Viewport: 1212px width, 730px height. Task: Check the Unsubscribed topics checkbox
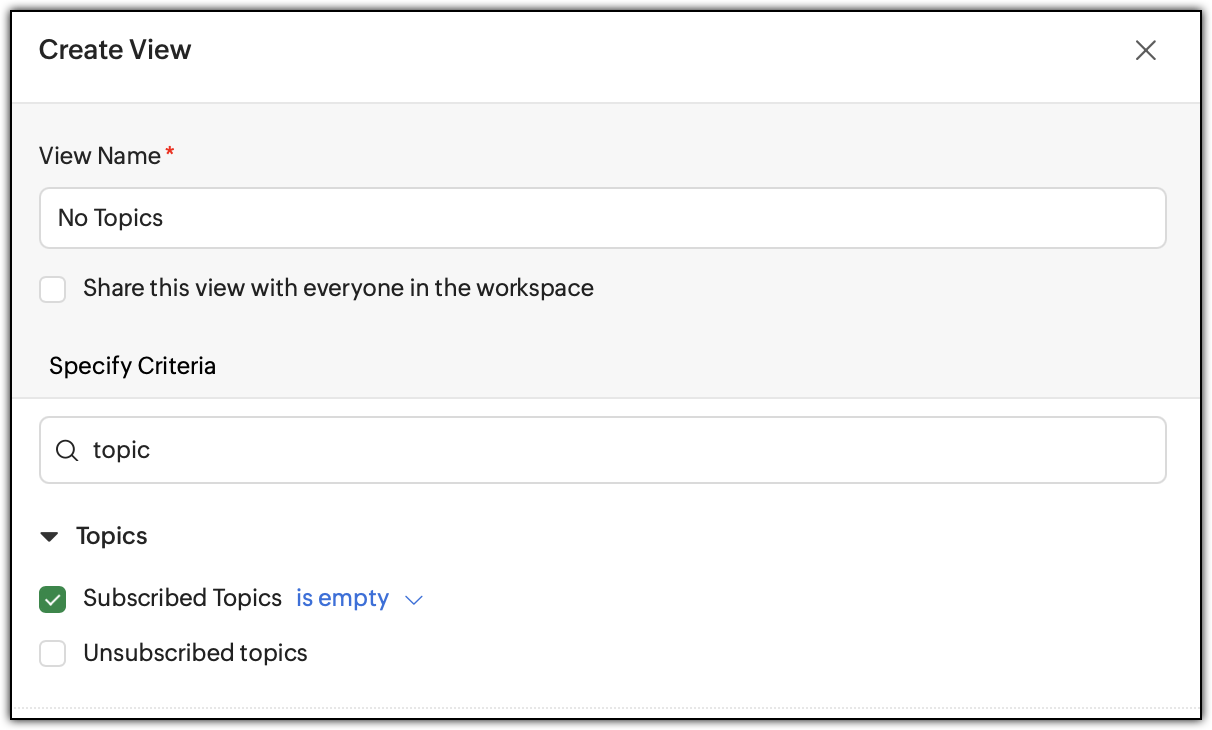click(x=52, y=654)
